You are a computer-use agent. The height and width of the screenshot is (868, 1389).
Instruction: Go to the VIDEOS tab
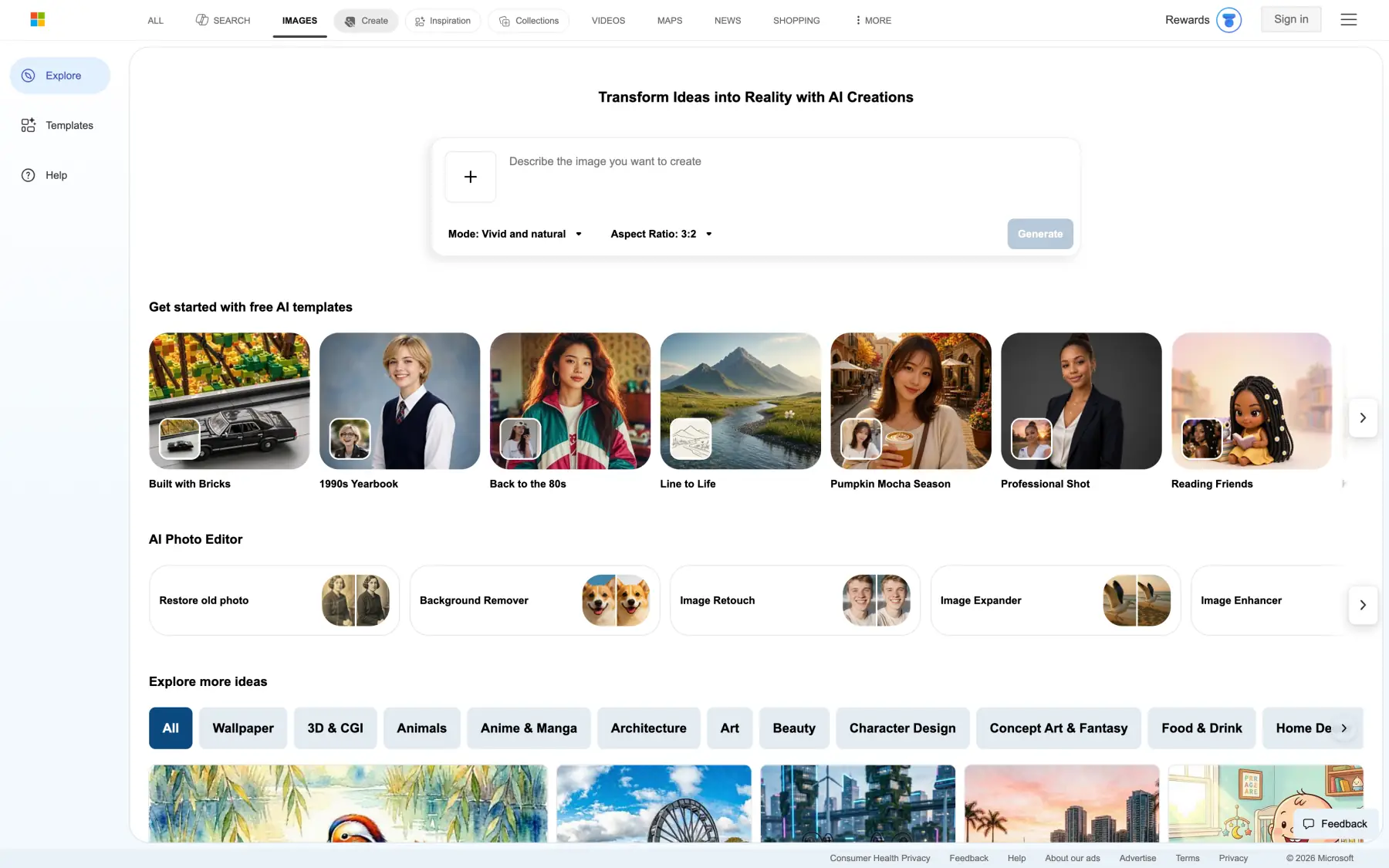pyautogui.click(x=608, y=21)
